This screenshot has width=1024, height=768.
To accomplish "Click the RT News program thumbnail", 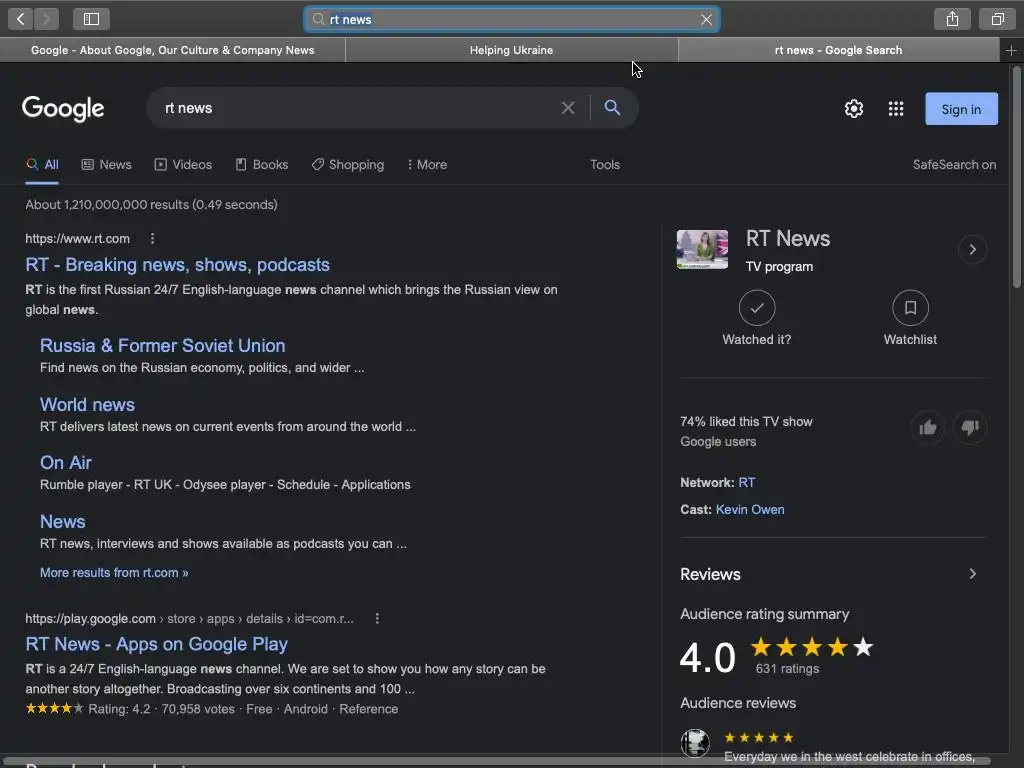I will pyautogui.click(x=702, y=249).
